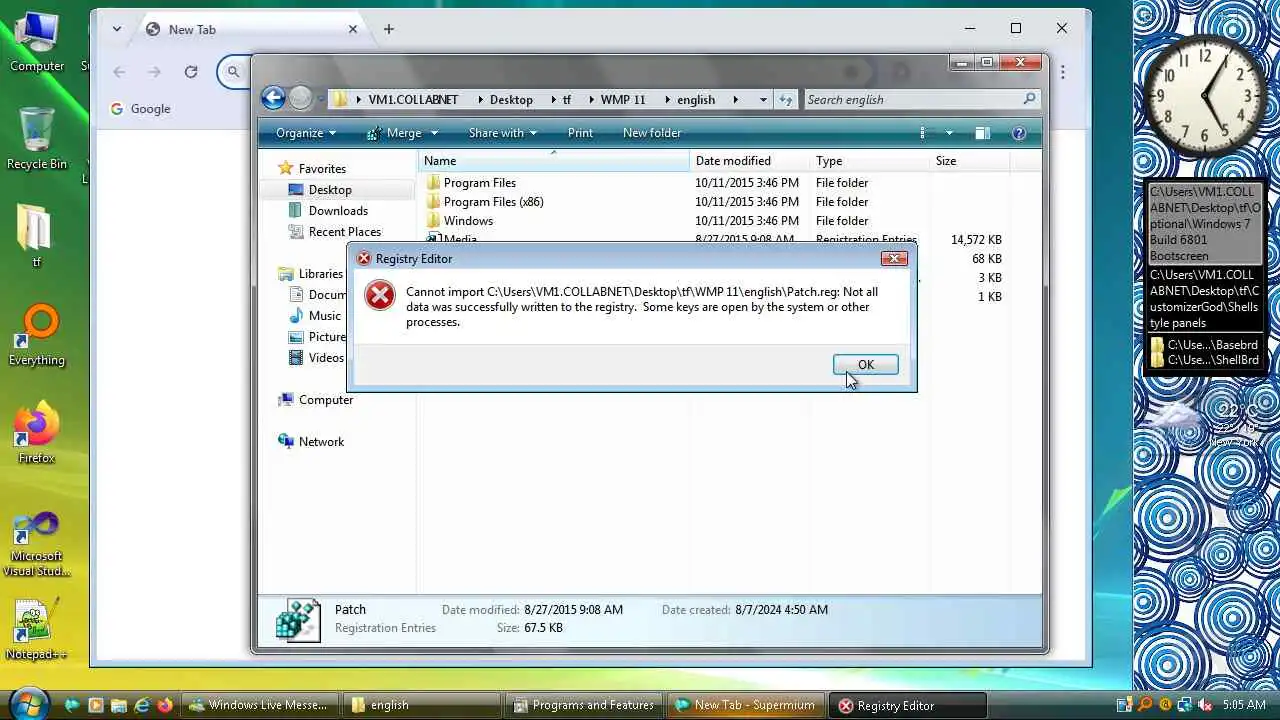1280x720 pixels.
Task: Select the Firefox desktop shortcut
Action: click(37, 434)
